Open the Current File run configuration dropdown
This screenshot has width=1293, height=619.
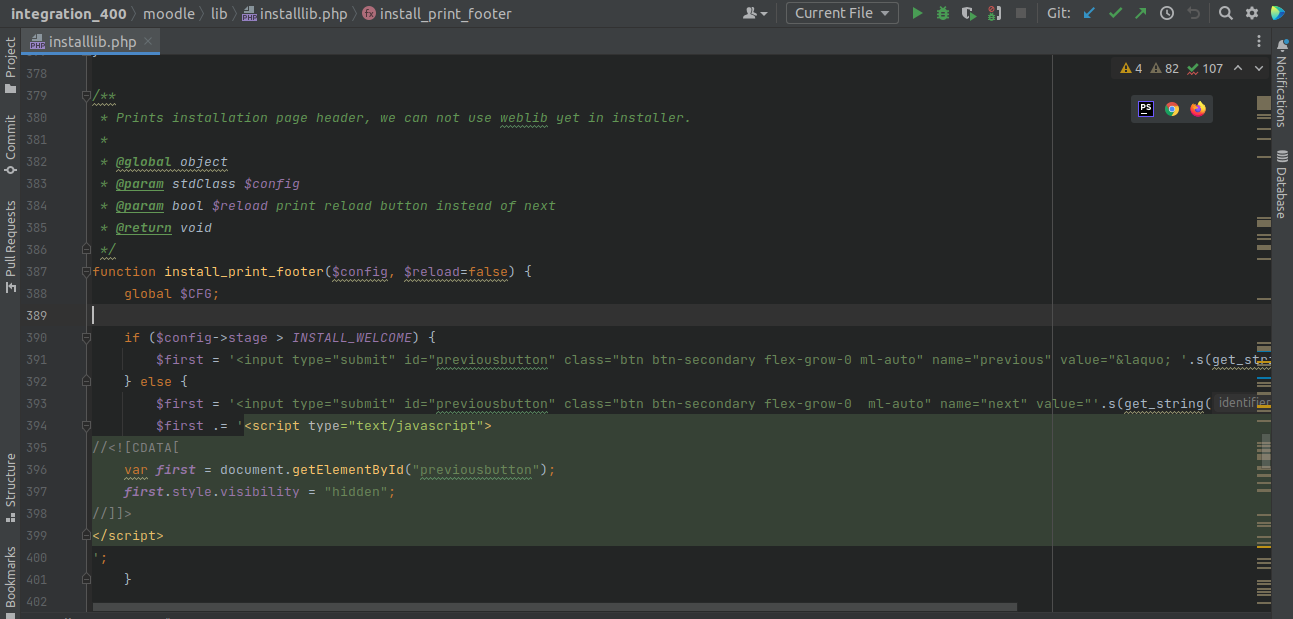(842, 13)
